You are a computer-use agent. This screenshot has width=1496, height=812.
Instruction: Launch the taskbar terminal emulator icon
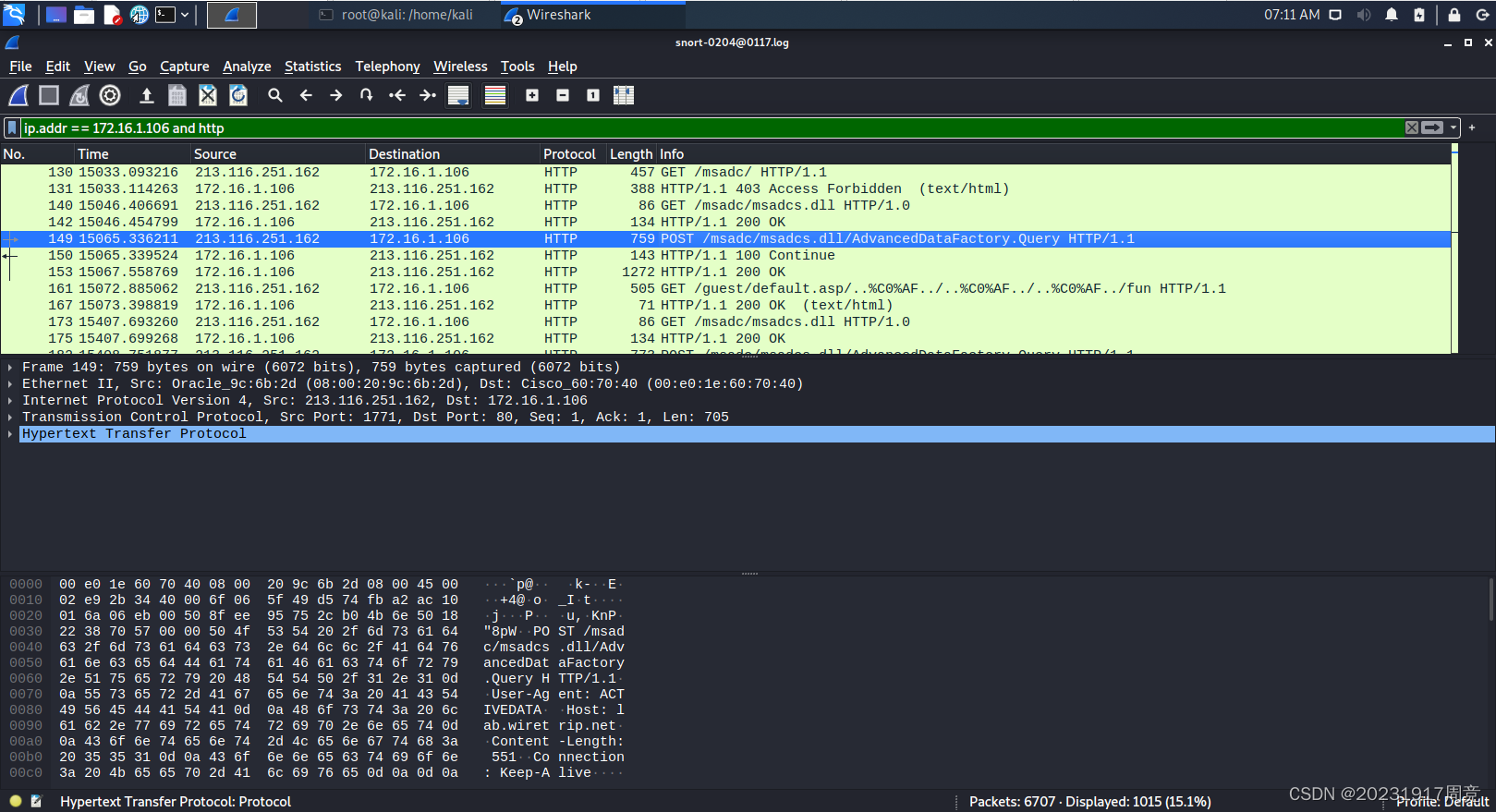tap(166, 15)
